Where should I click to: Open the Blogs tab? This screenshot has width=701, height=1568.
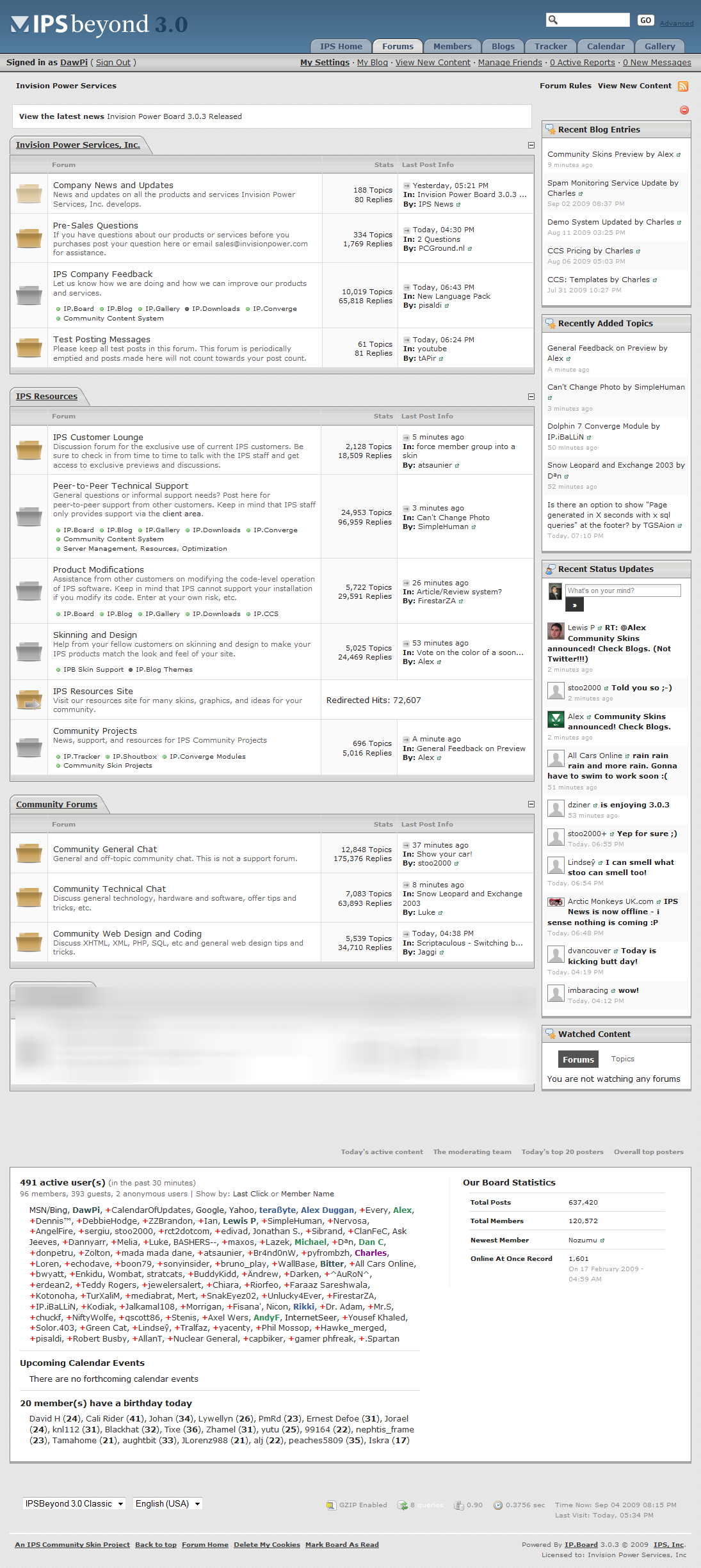(x=503, y=46)
